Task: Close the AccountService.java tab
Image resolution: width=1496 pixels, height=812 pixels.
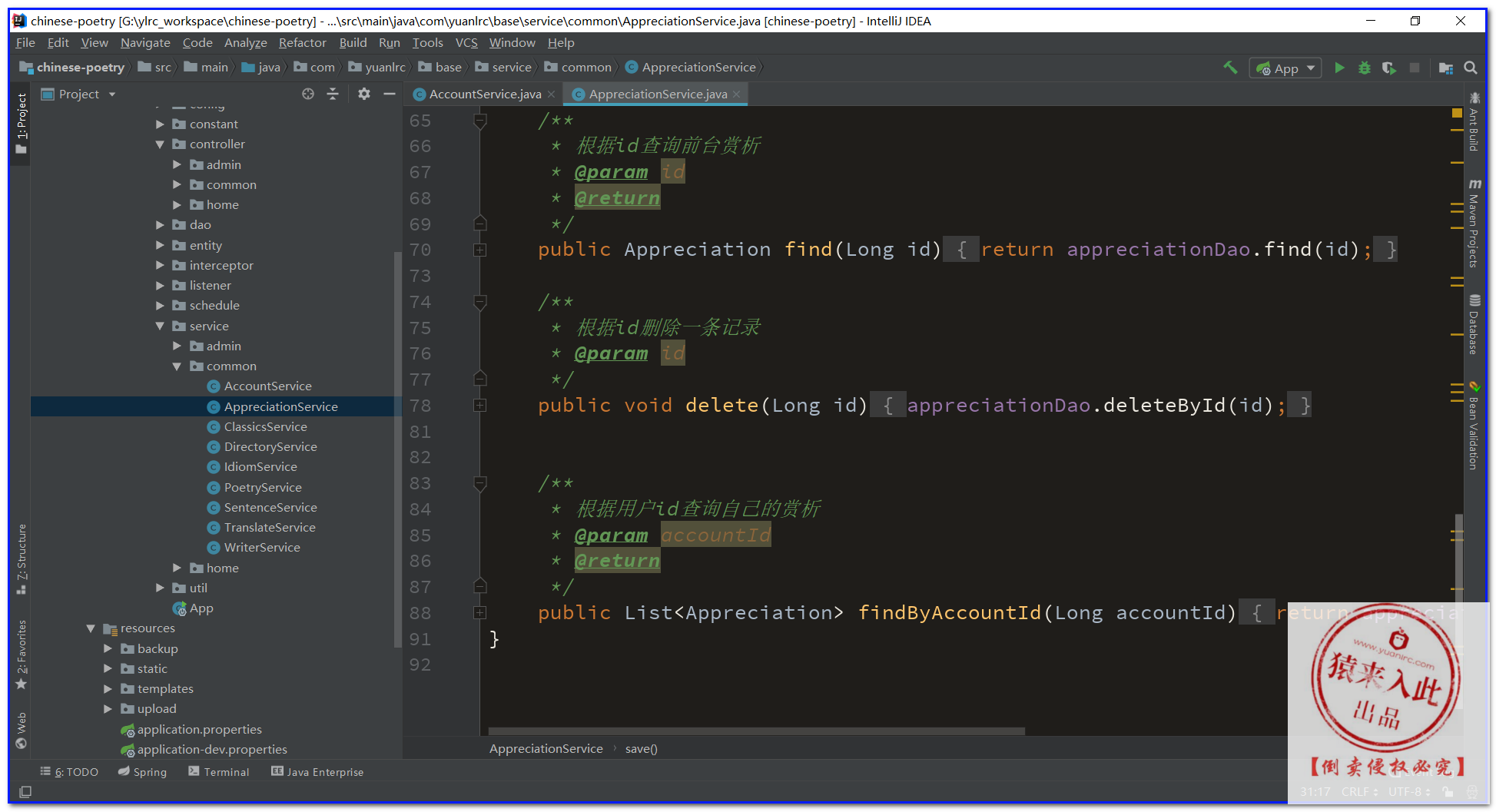Action: tap(551, 94)
